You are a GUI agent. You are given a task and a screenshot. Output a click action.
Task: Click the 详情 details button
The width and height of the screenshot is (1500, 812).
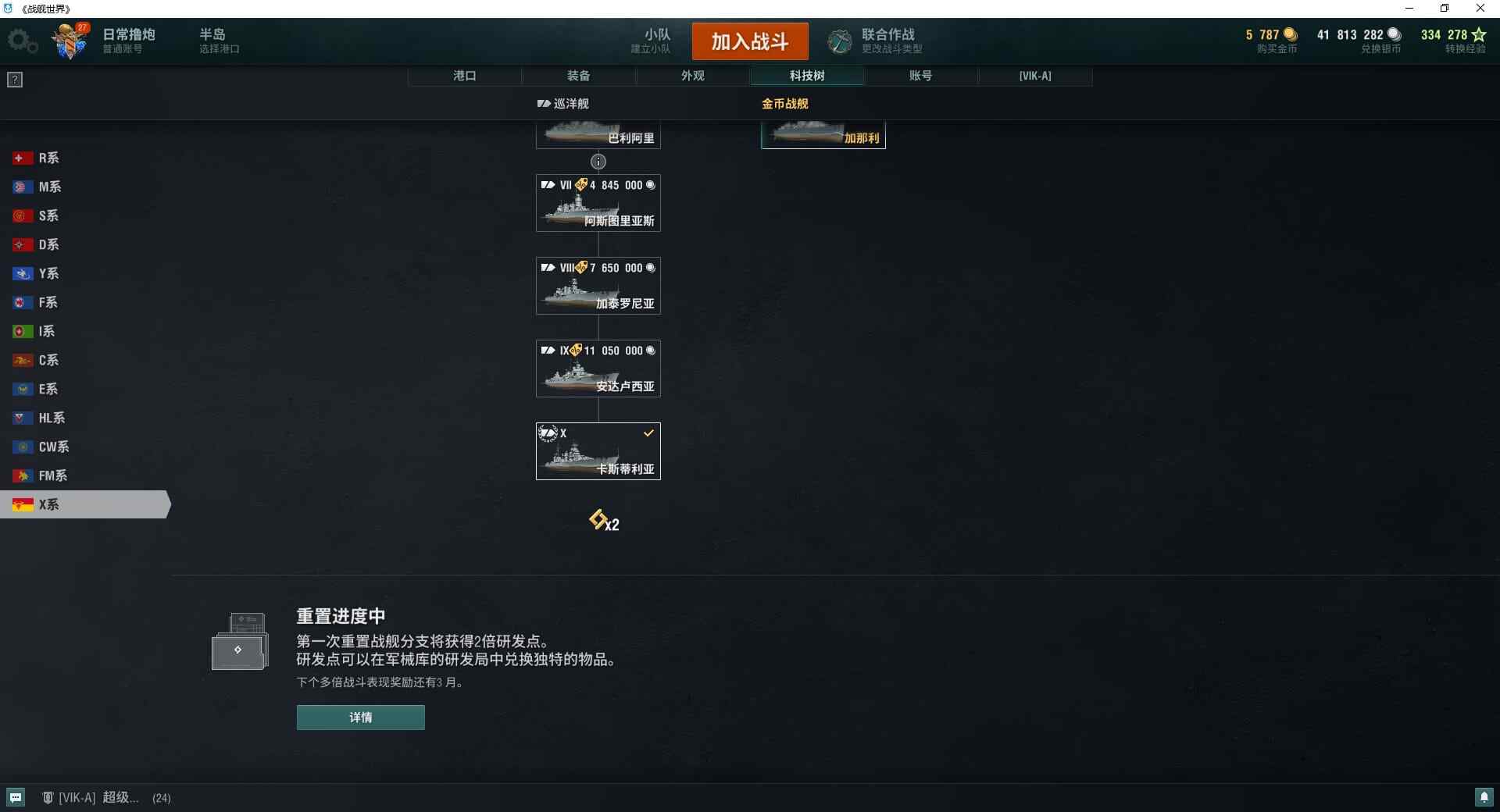click(x=360, y=718)
